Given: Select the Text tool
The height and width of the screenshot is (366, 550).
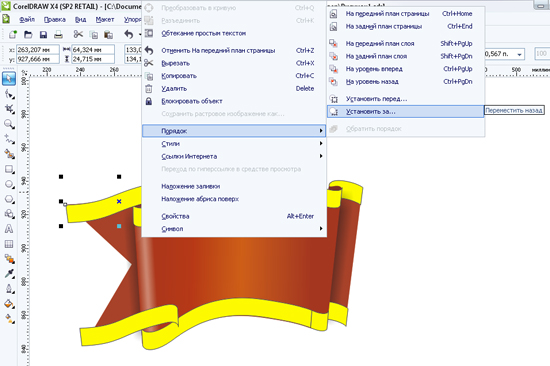Looking at the screenshot, I should coord(9,229).
